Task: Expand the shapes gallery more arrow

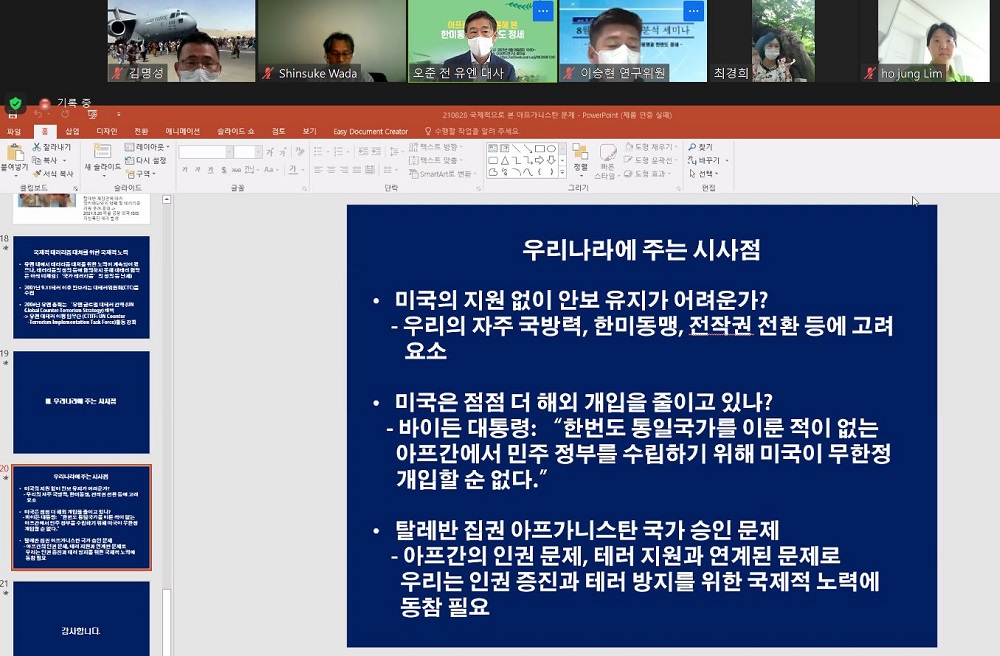Action: click(562, 173)
